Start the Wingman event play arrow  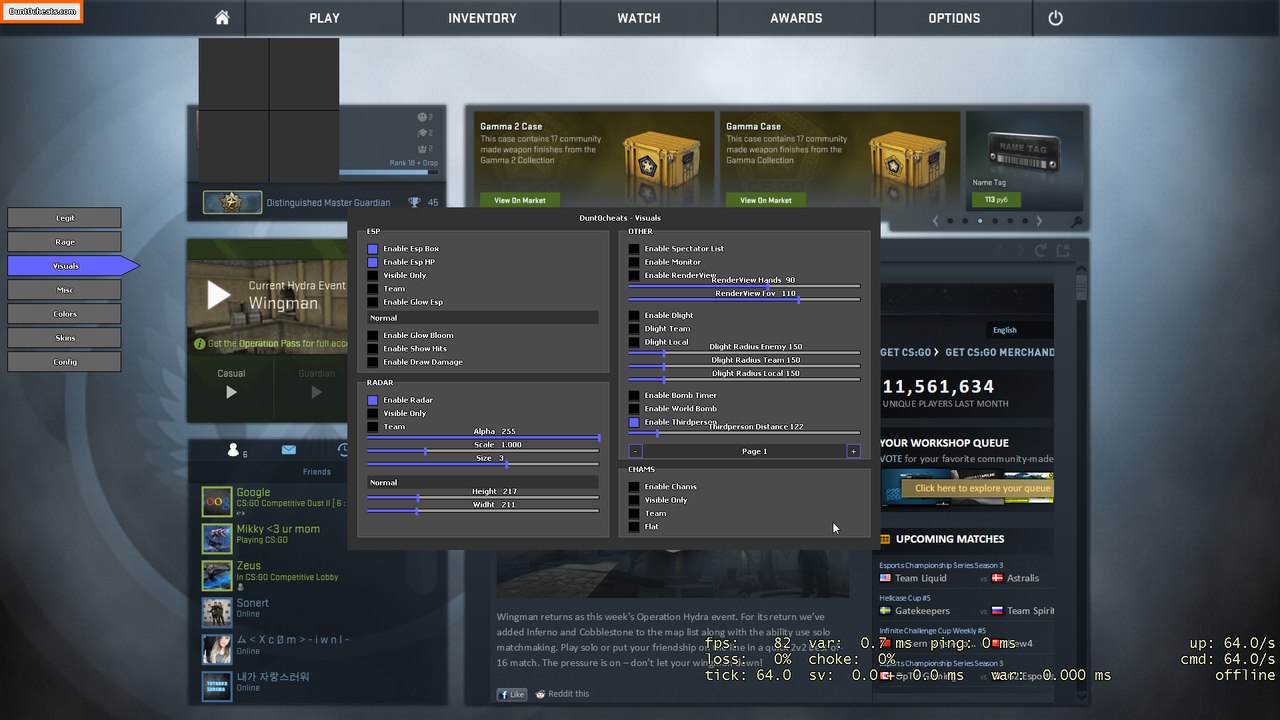point(218,295)
